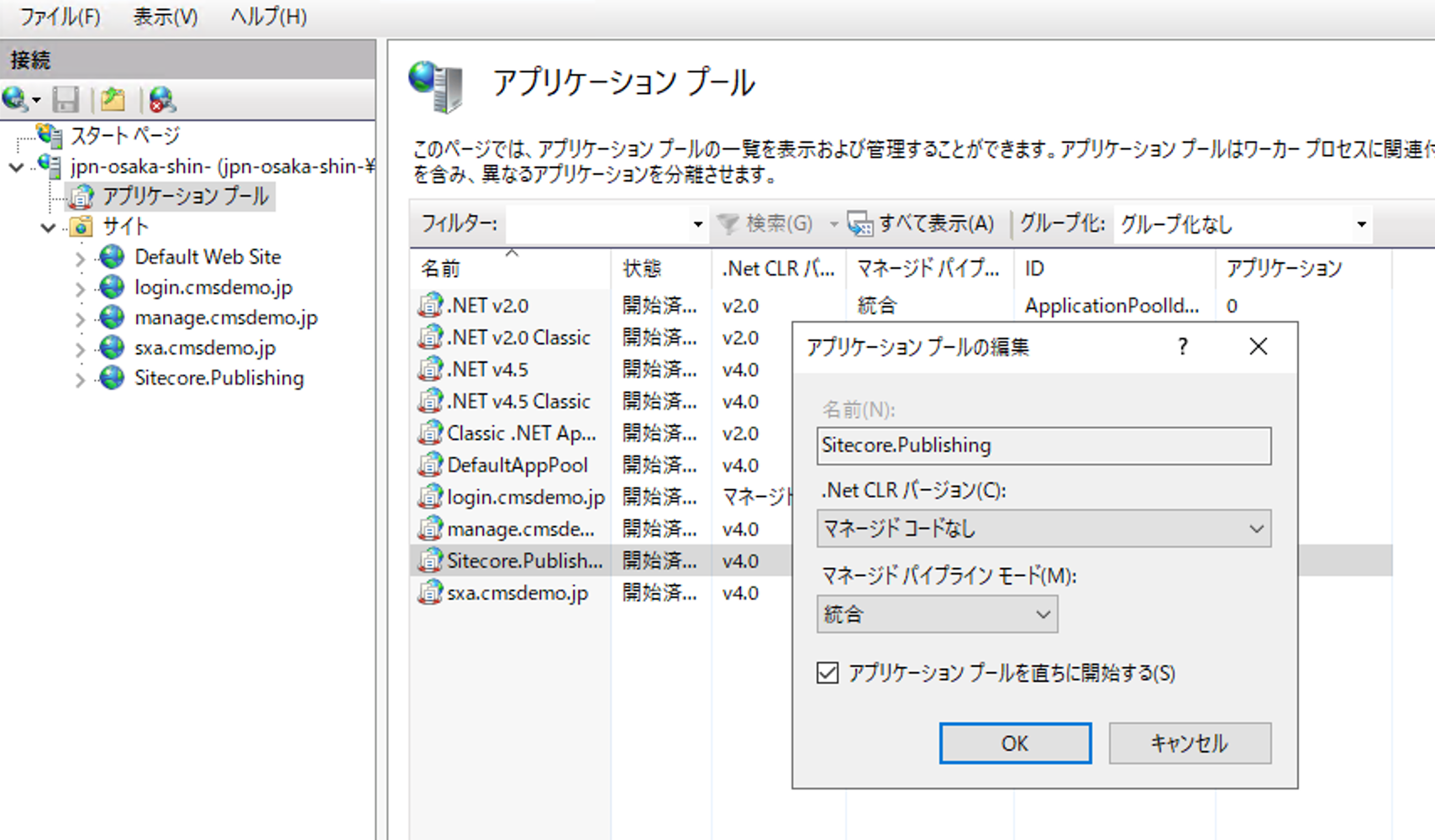Open the connect icon dropdown arrow
The width and height of the screenshot is (1435, 840).
[x=36, y=101]
